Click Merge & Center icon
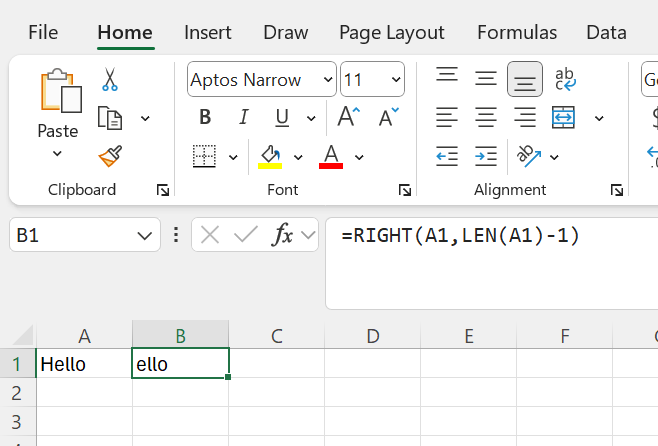The image size is (658, 446). [563, 117]
